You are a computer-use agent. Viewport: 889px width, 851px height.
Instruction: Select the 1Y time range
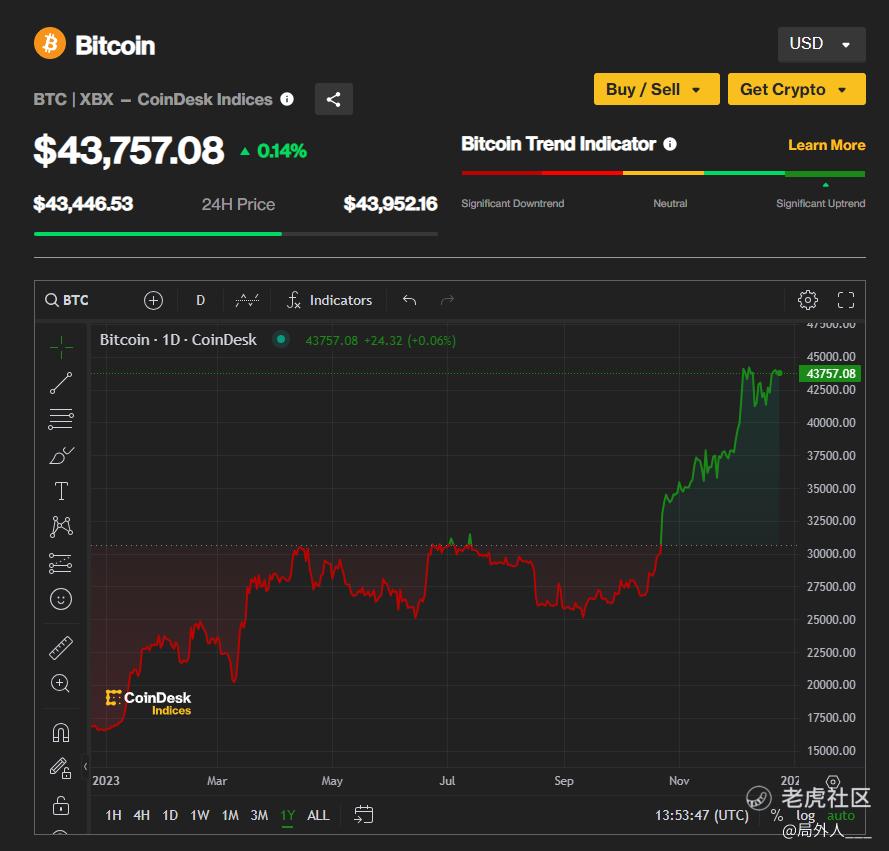(288, 815)
